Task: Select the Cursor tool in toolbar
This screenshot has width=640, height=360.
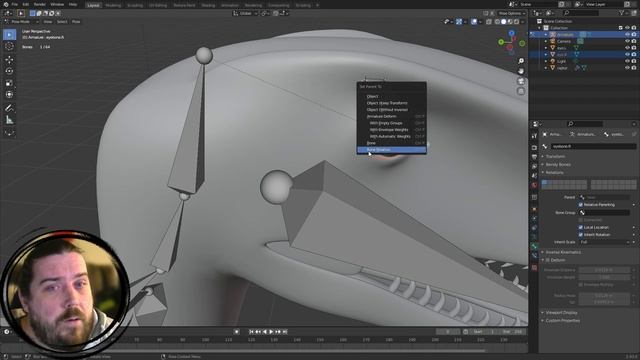Action: click(9, 47)
